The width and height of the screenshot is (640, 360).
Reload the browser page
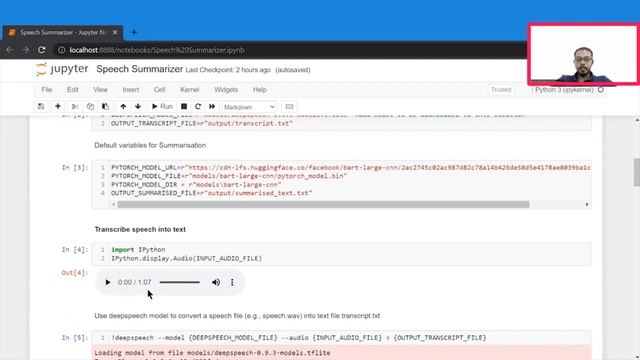(42, 50)
